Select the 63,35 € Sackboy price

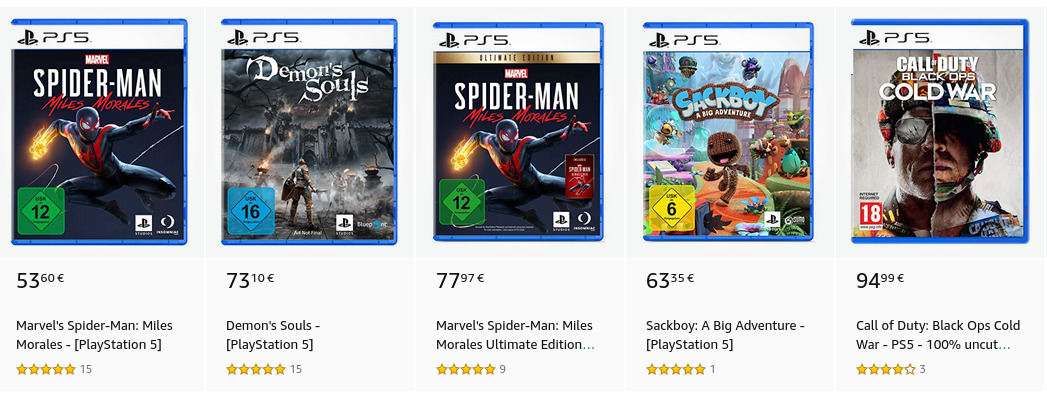pyautogui.click(x=670, y=280)
